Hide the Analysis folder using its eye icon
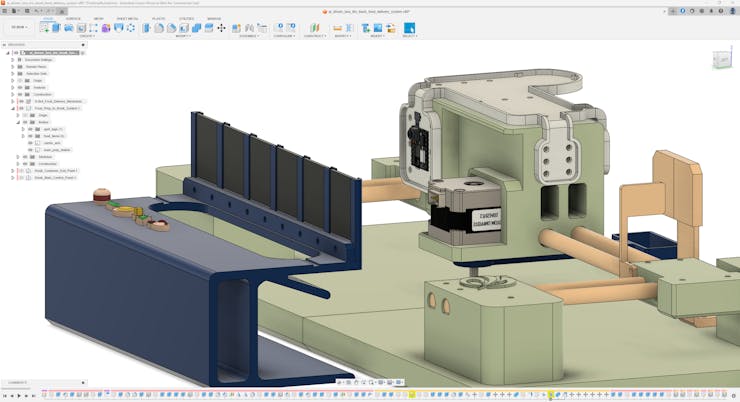This screenshot has width=740, height=402. pos(21,87)
